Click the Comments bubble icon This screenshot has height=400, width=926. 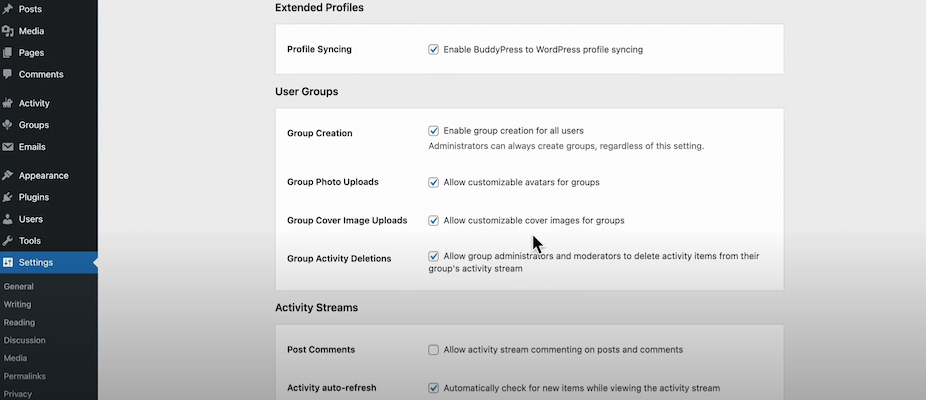8,74
